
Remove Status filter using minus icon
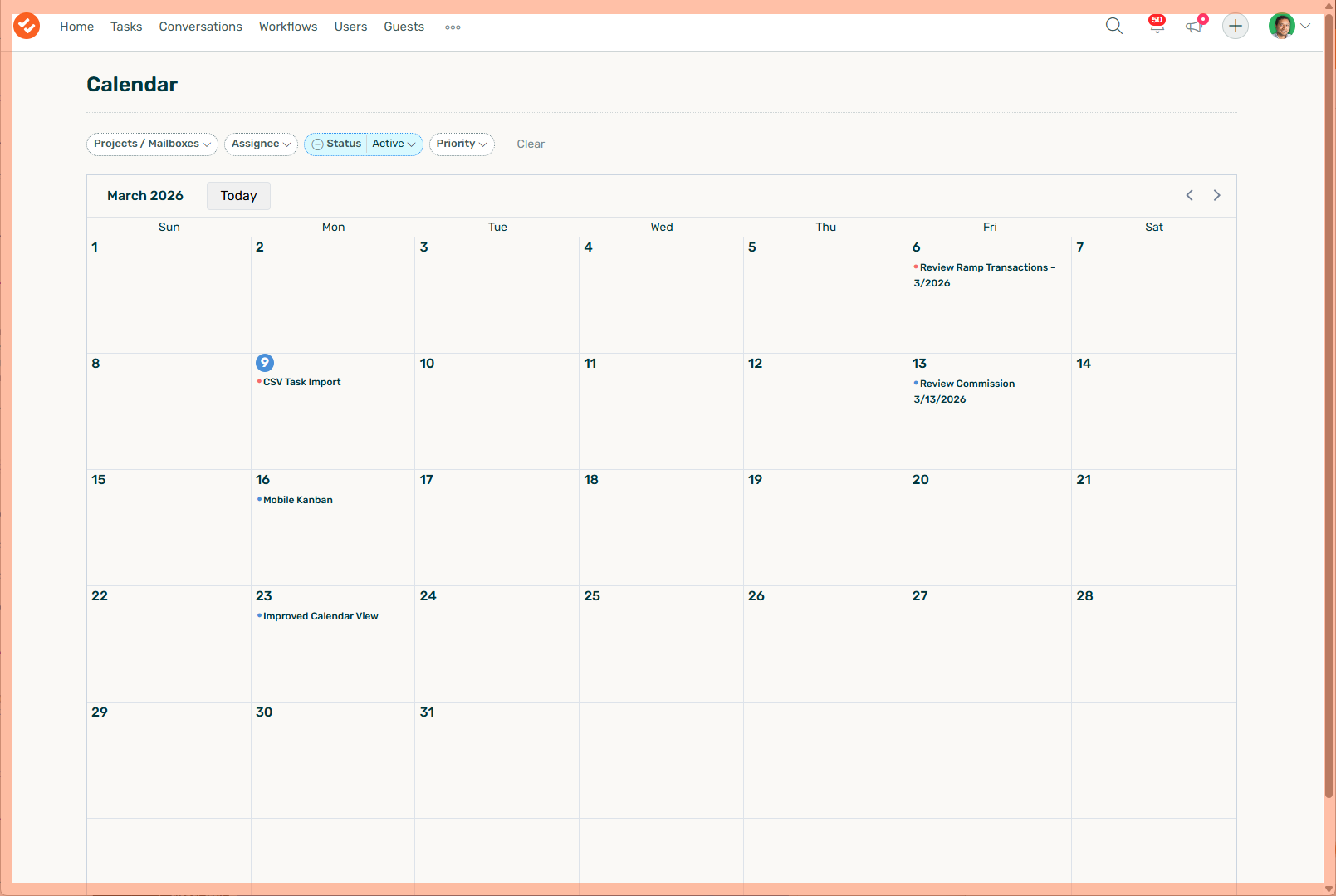(x=317, y=144)
